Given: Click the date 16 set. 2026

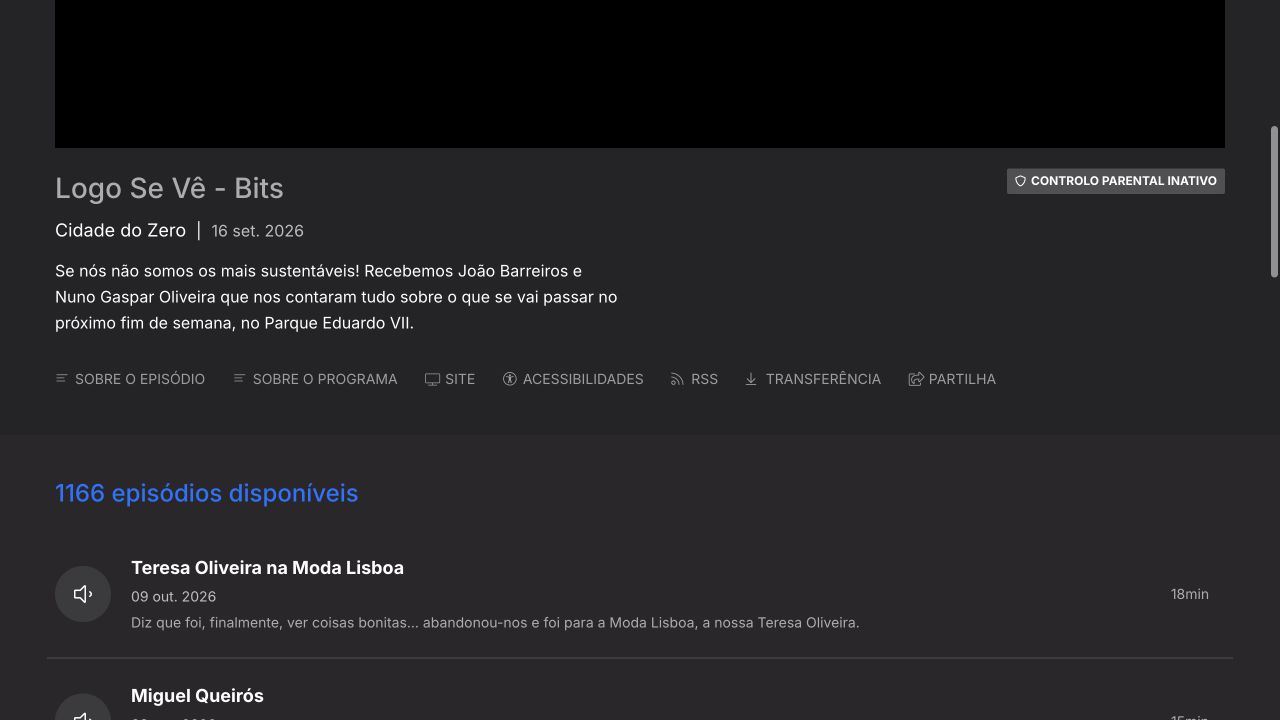Looking at the screenshot, I should click(257, 231).
